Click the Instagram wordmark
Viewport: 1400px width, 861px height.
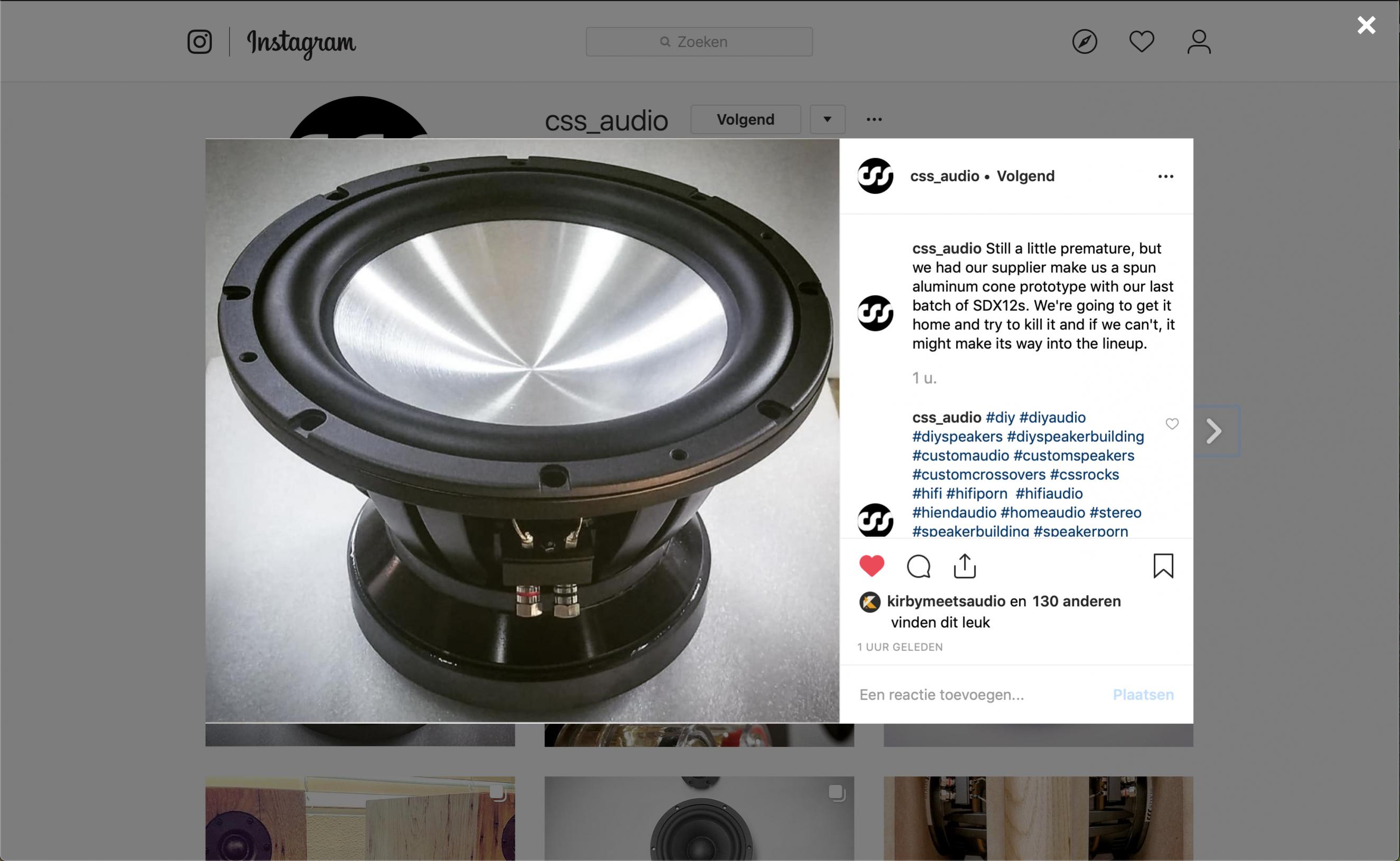(301, 43)
